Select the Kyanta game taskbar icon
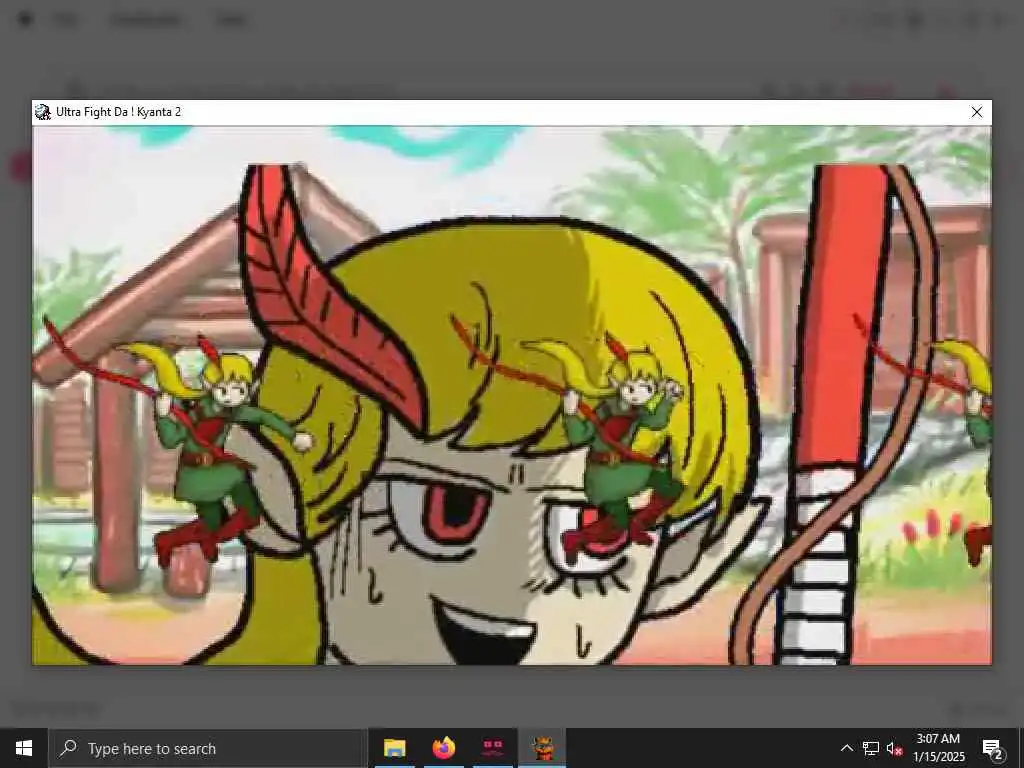 coord(542,748)
